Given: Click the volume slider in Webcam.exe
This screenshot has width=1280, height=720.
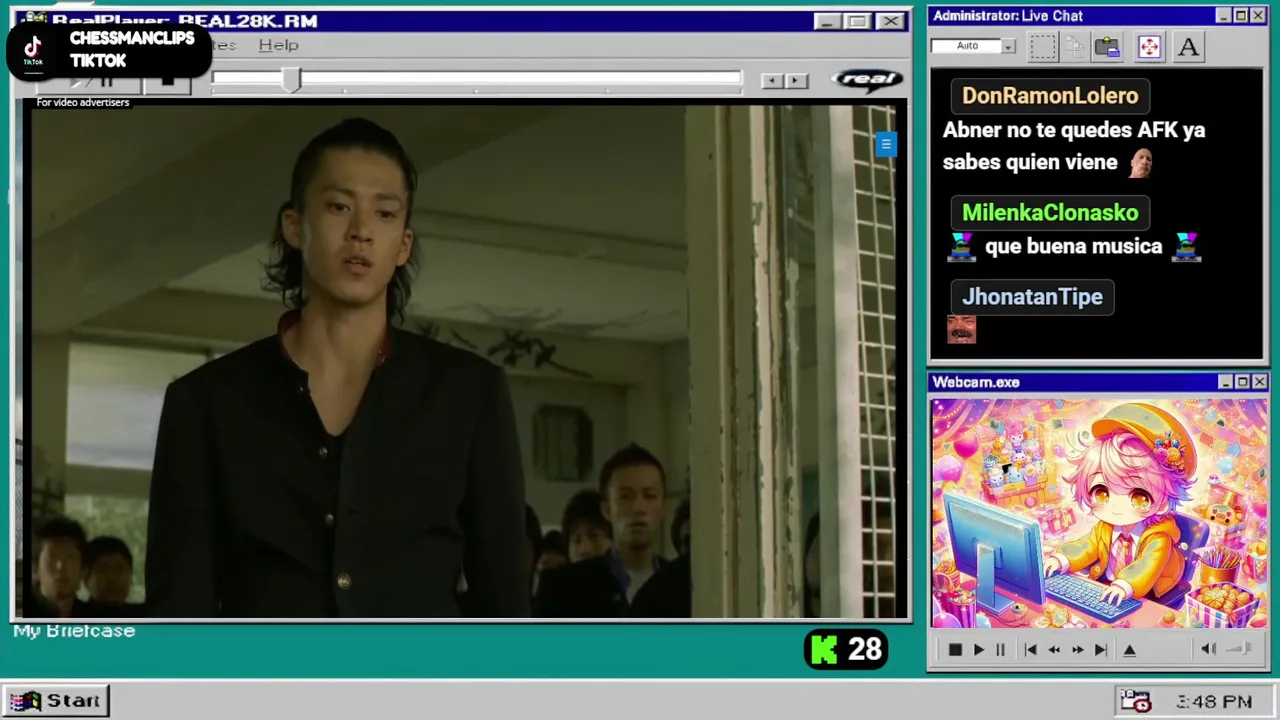Looking at the screenshot, I should coord(1240,649).
